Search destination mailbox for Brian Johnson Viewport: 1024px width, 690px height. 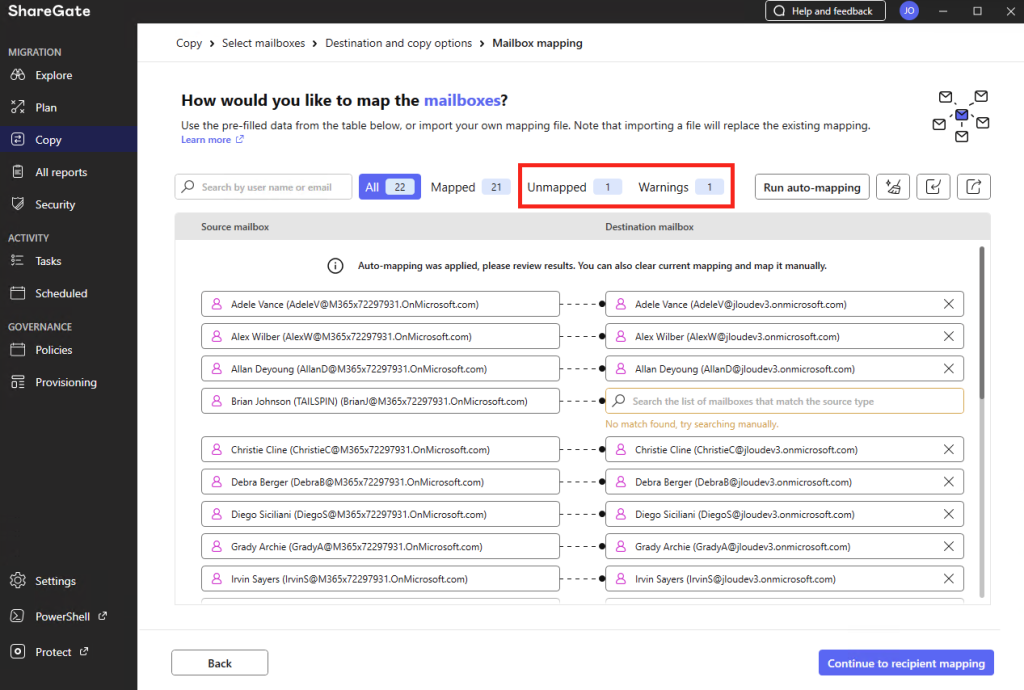pos(784,401)
